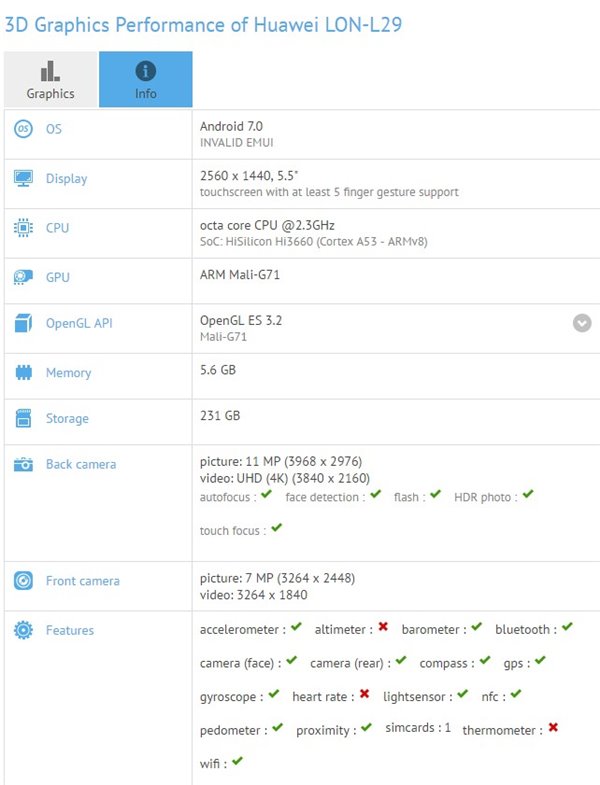Expand the OpenGL ES 3.2 details
This screenshot has height=785, width=600.
click(x=582, y=323)
